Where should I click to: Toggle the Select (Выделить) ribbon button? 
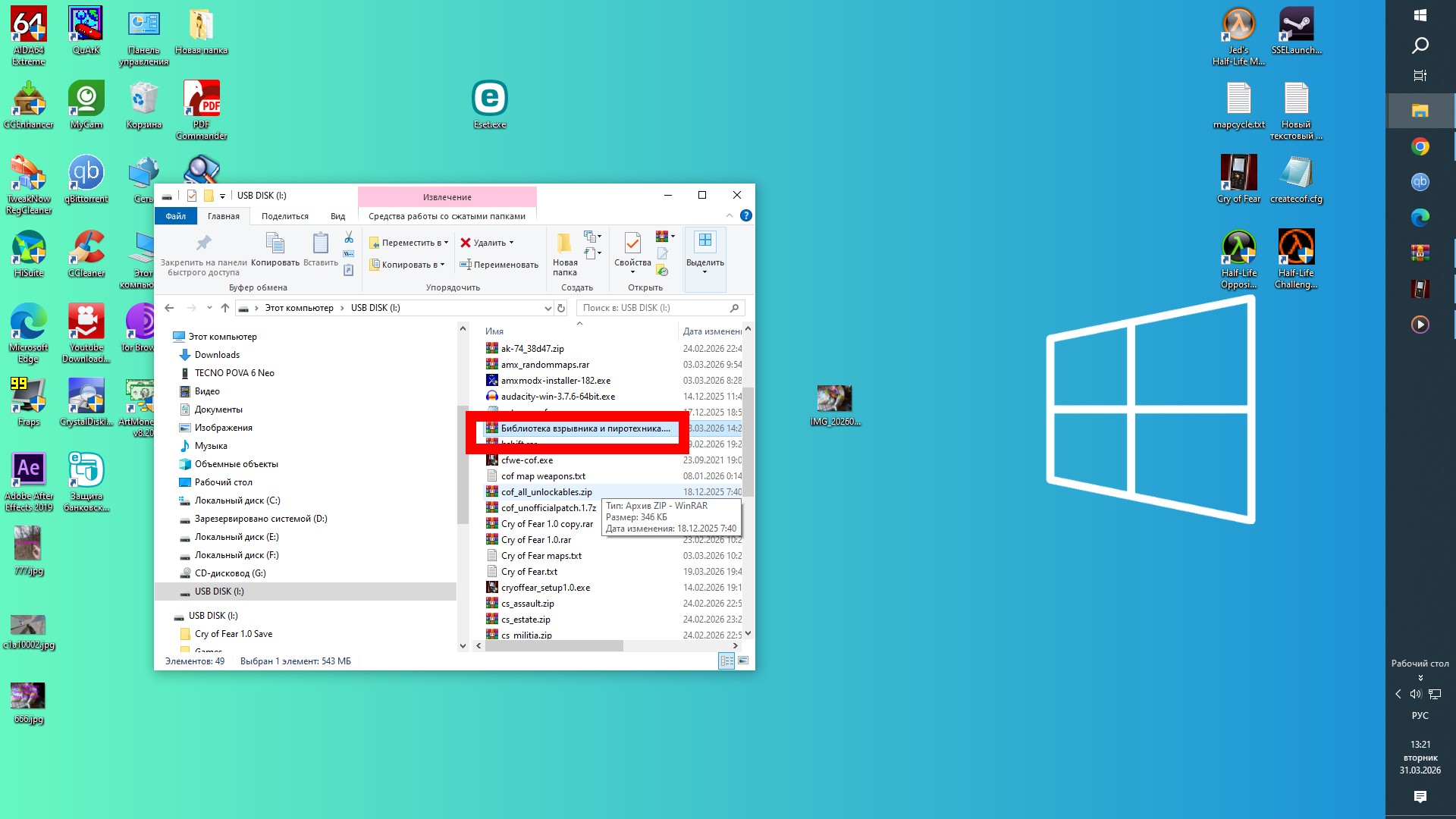coord(704,252)
